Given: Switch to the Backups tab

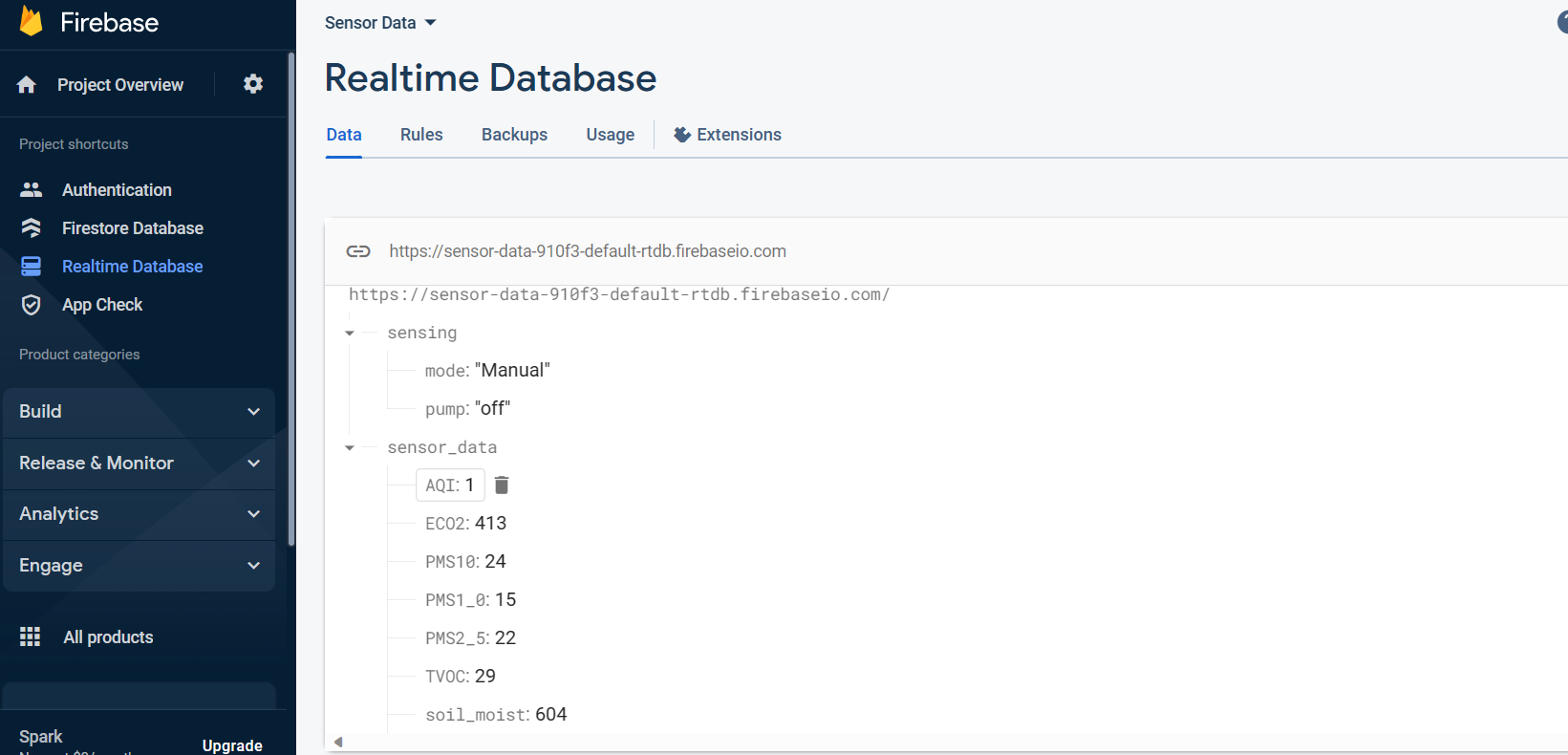Looking at the screenshot, I should [x=514, y=135].
